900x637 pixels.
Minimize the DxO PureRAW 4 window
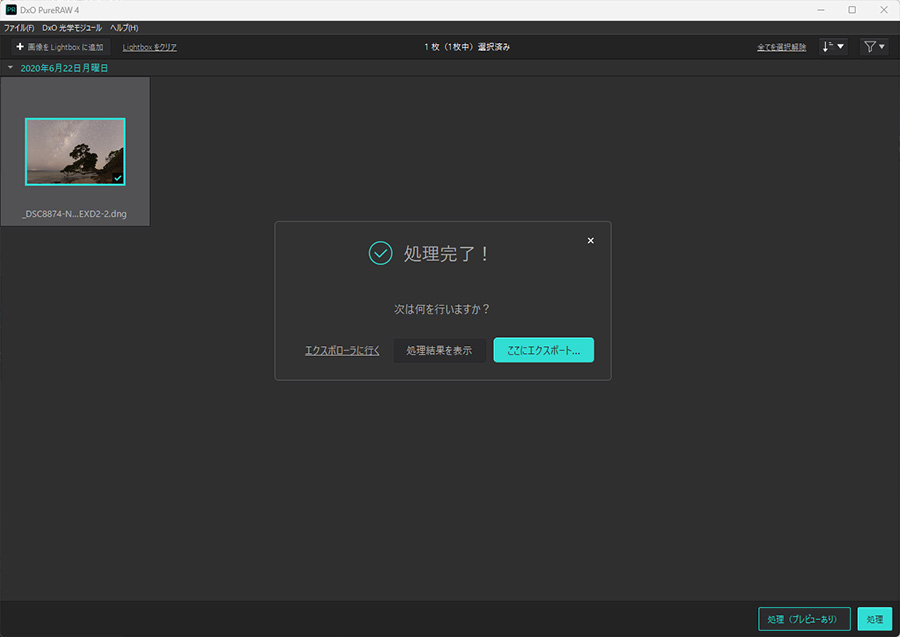click(821, 10)
